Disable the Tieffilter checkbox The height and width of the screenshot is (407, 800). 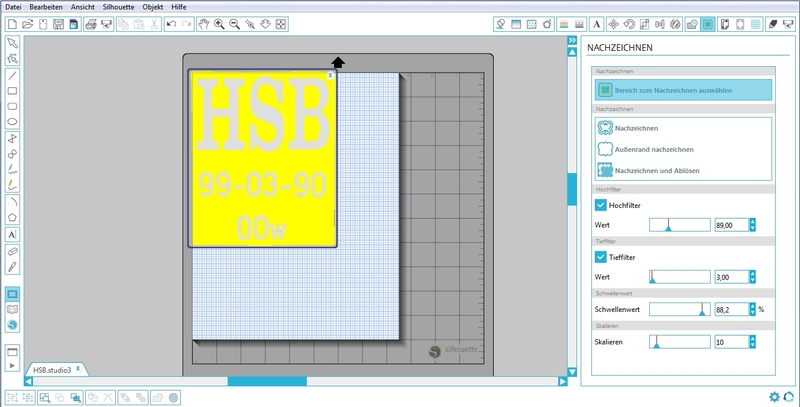click(601, 256)
